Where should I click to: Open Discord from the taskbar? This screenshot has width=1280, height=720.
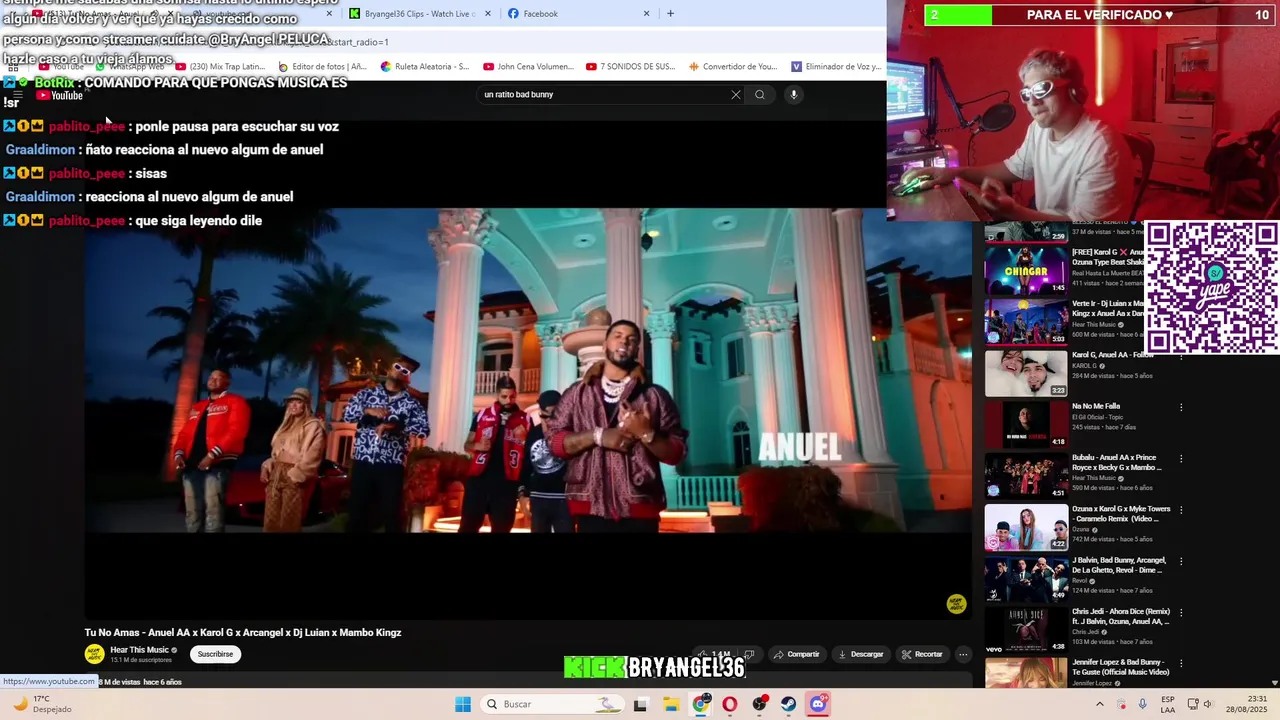click(x=818, y=704)
